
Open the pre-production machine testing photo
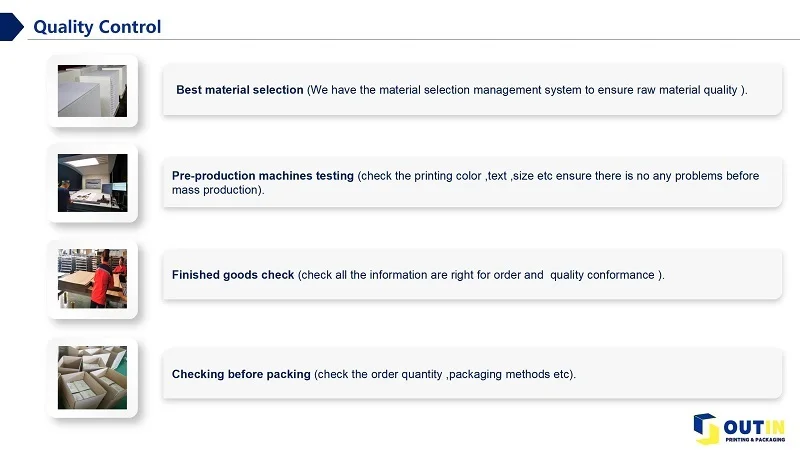coord(92,182)
